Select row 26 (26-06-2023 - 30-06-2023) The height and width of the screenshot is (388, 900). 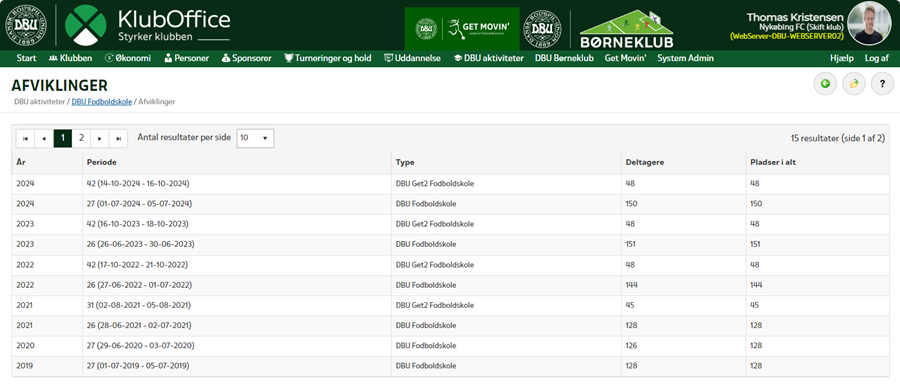click(x=450, y=245)
